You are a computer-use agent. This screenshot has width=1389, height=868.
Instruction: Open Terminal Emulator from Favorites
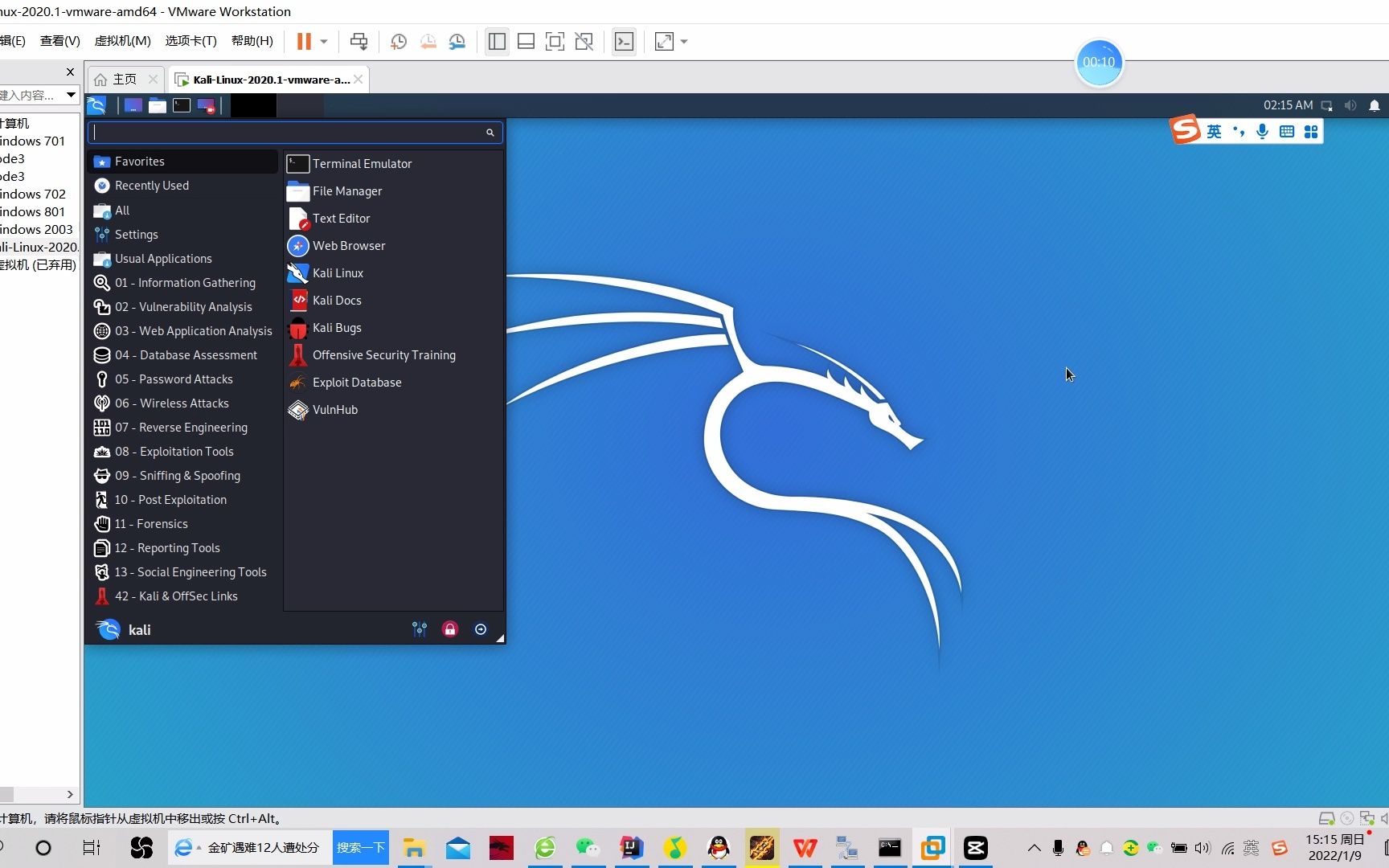393,164
